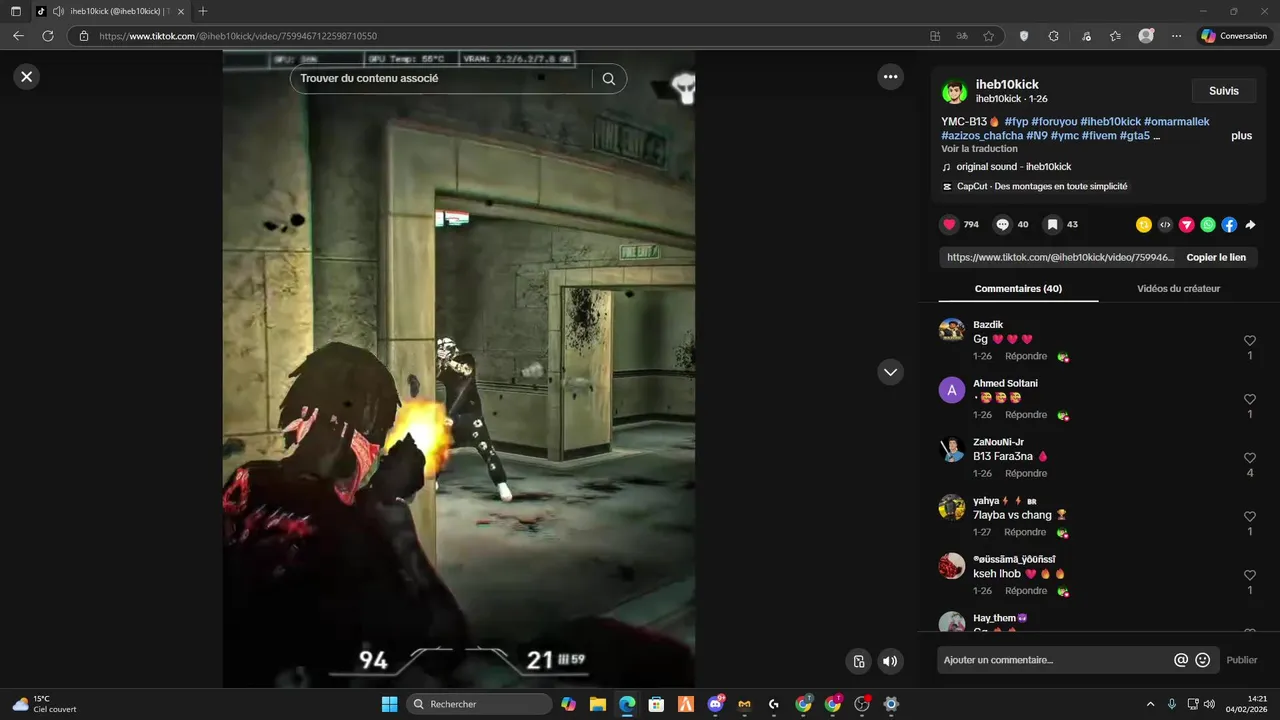Share the video to Facebook

[1229, 225]
